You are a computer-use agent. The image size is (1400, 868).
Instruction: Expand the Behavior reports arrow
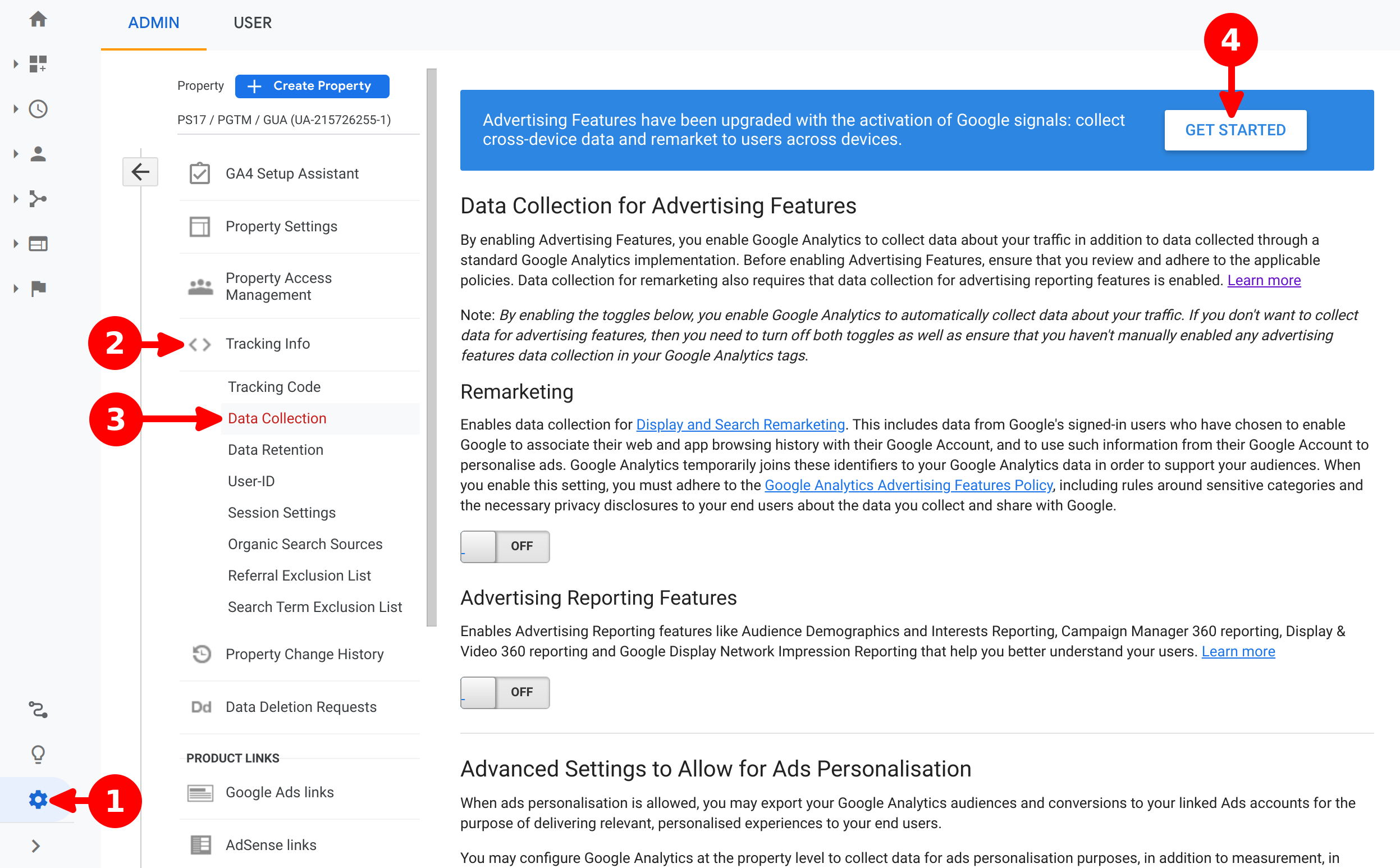coord(16,244)
